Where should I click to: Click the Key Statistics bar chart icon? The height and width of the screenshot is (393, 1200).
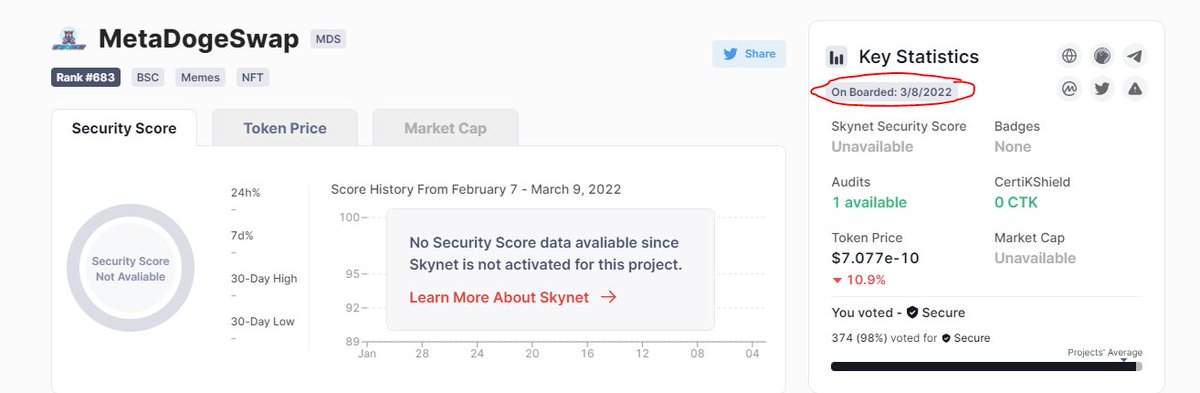tap(837, 57)
